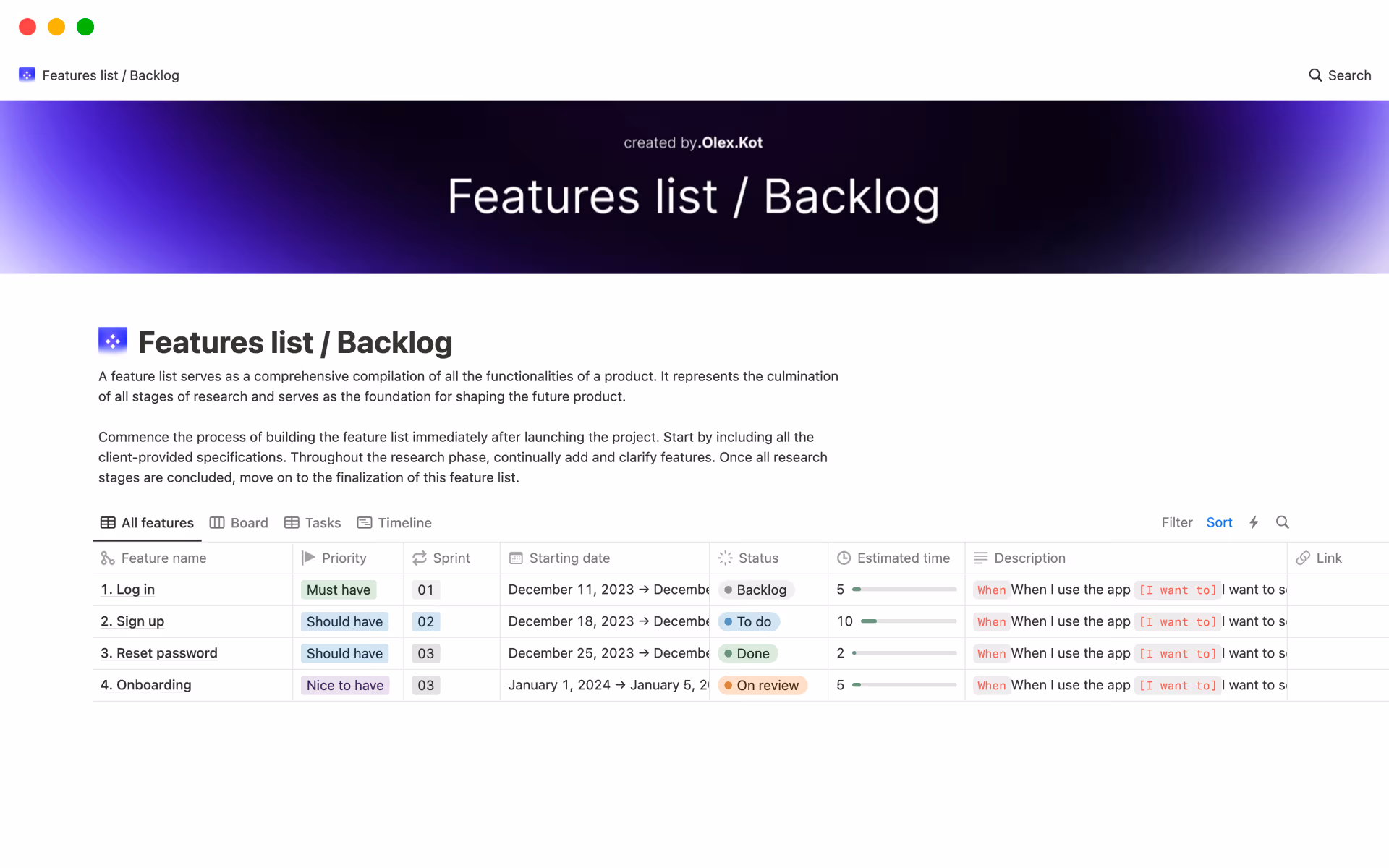
Task: Click the Estimated time clock icon
Action: [x=844, y=558]
